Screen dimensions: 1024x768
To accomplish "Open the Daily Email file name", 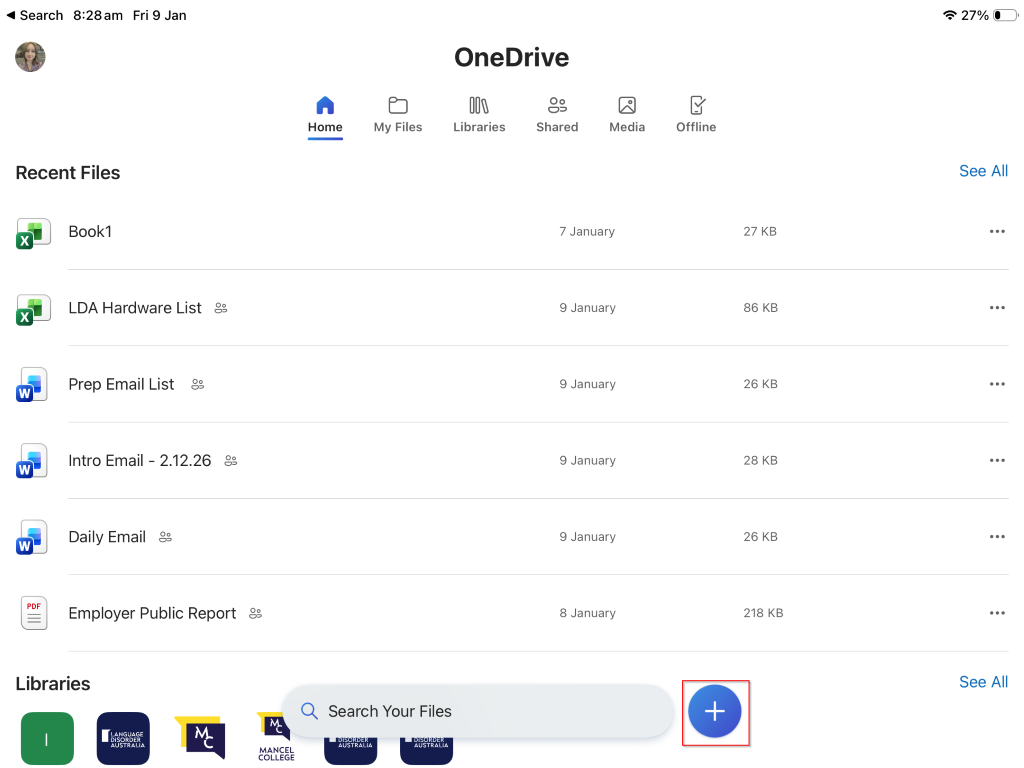I will tap(107, 537).
